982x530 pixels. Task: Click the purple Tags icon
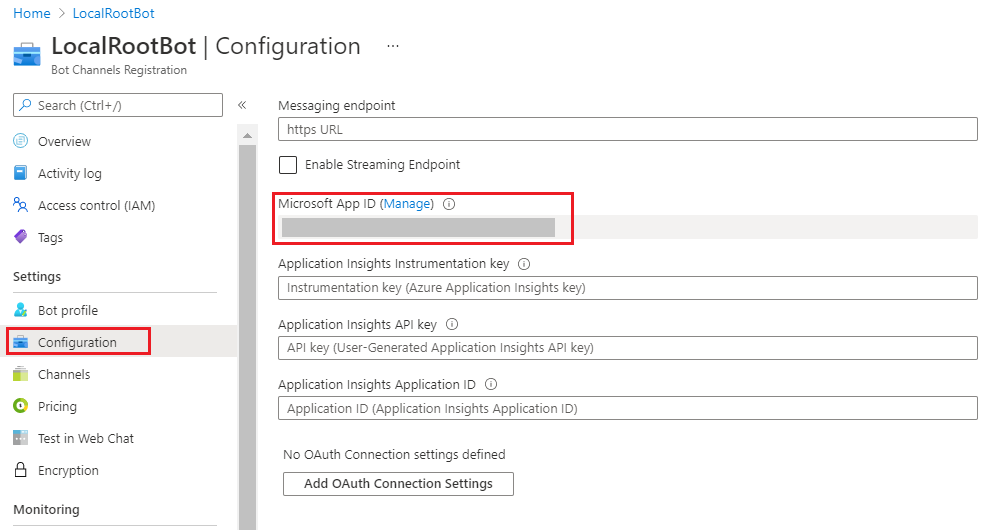pos(20,237)
